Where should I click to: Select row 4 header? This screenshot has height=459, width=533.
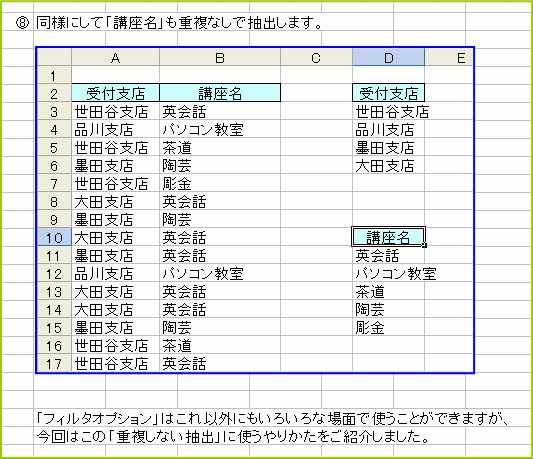point(54,129)
